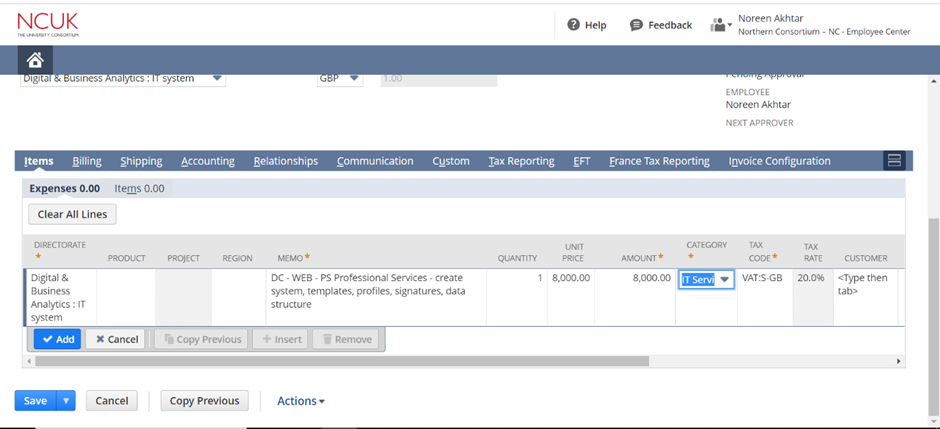Screen dimensions: 940x429
Task: Expand Digital & Business Analytics department dropdown
Action: click(x=218, y=79)
